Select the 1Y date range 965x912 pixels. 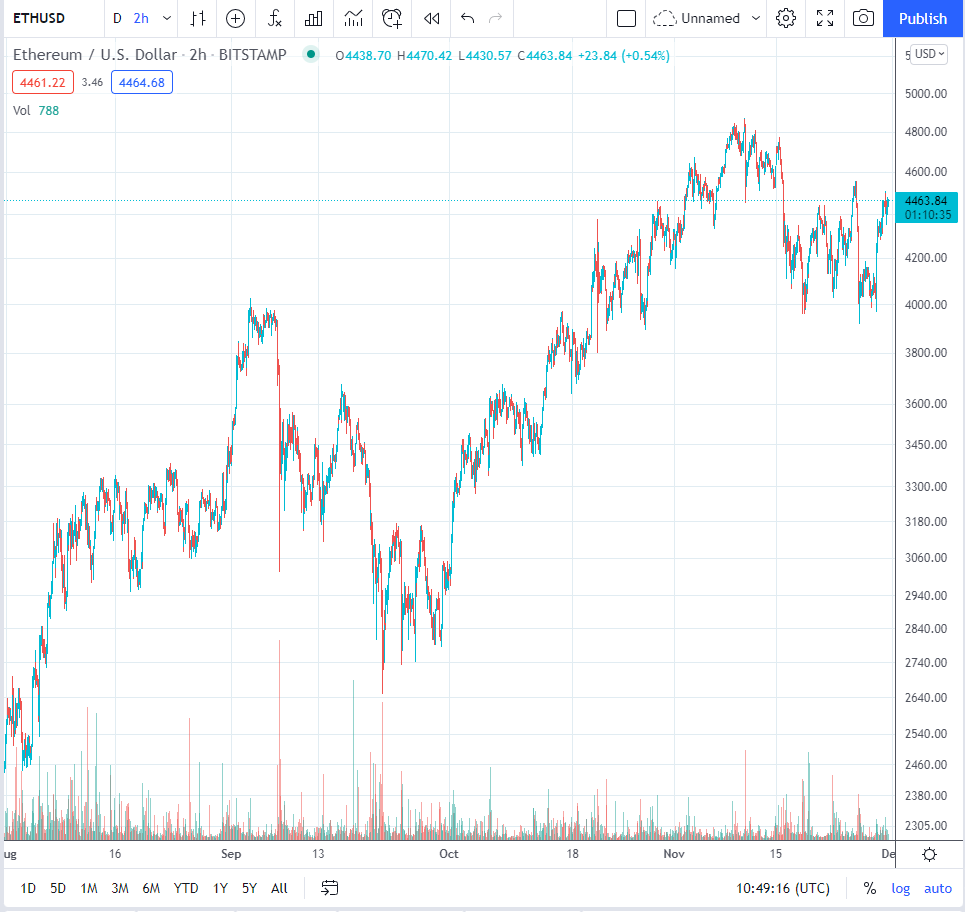pyautogui.click(x=220, y=888)
